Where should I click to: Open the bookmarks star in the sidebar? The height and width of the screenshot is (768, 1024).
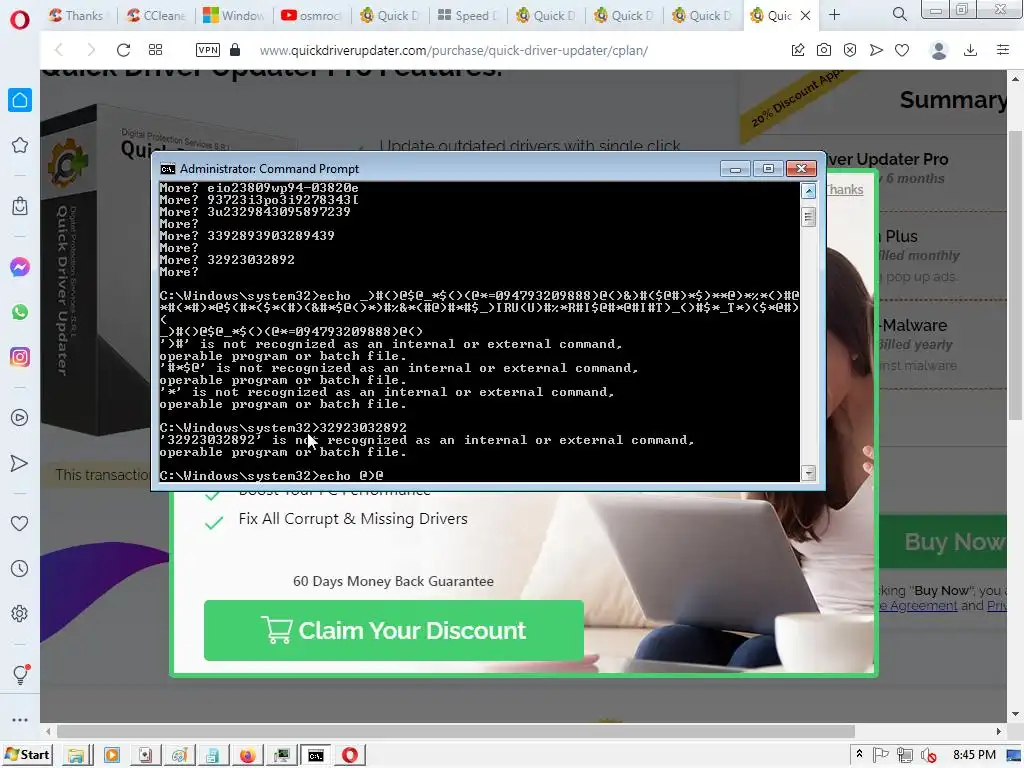pos(20,145)
